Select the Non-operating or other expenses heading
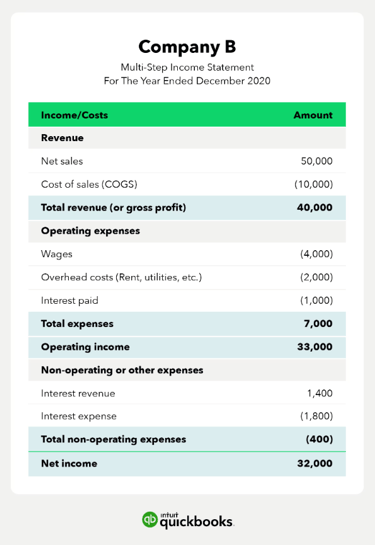Screen dimensions: 375x545 point(122,370)
